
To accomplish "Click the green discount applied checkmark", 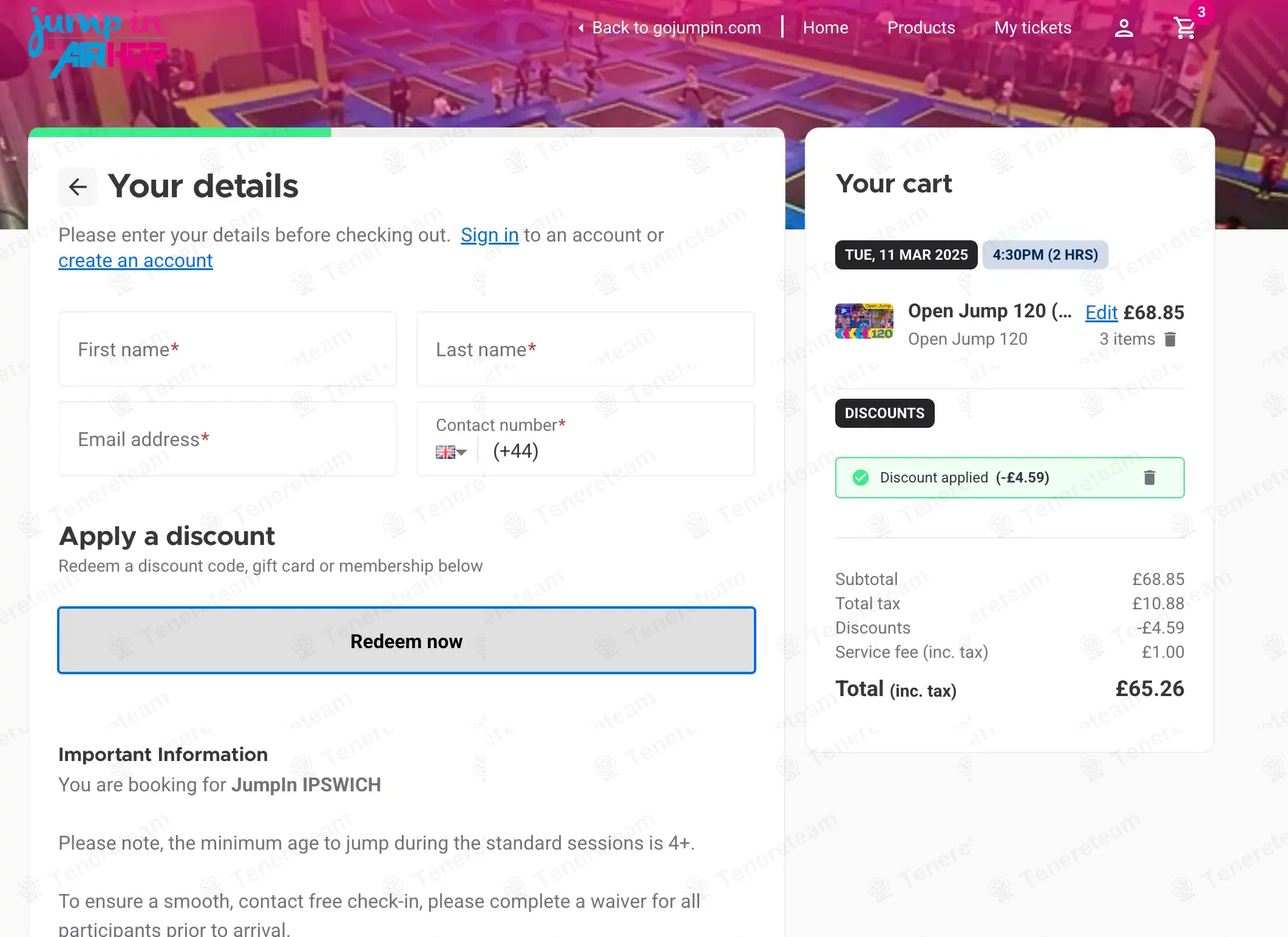I will (860, 478).
